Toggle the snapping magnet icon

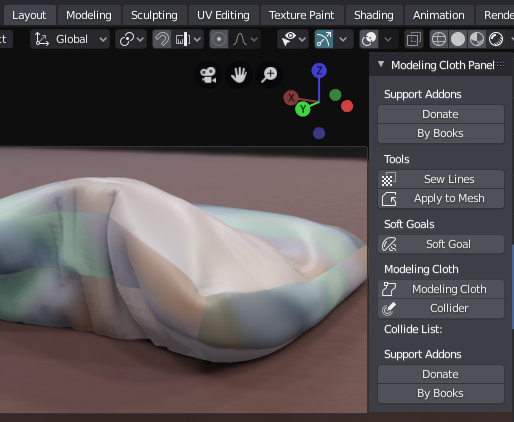(162, 39)
